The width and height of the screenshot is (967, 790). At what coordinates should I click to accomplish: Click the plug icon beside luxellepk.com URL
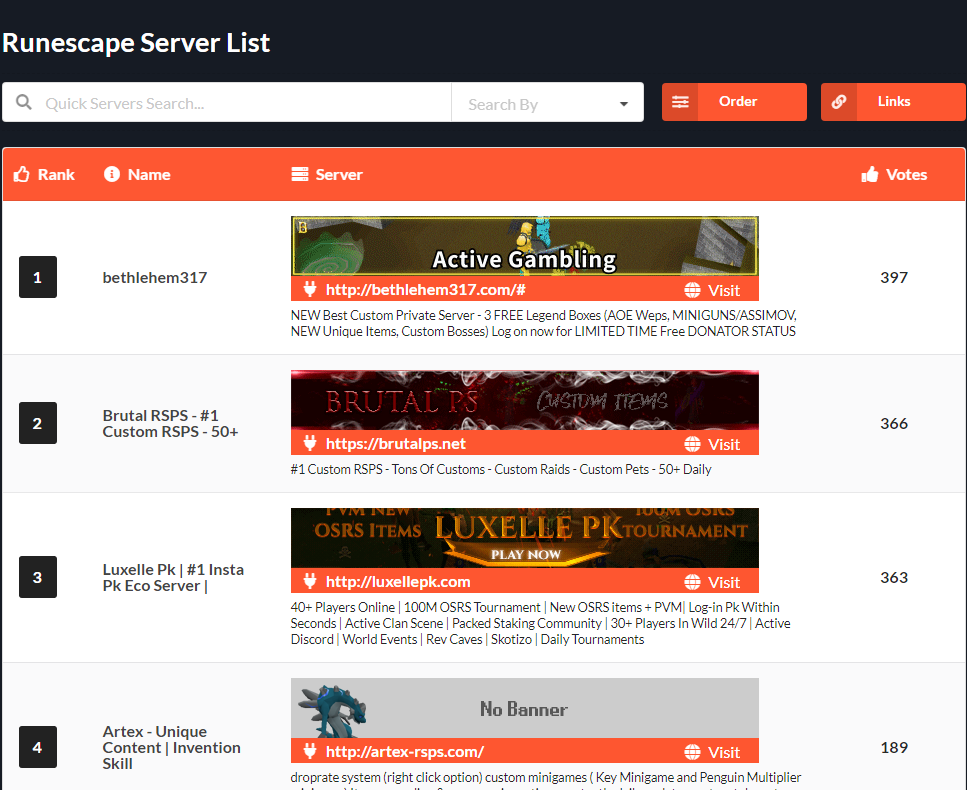310,581
